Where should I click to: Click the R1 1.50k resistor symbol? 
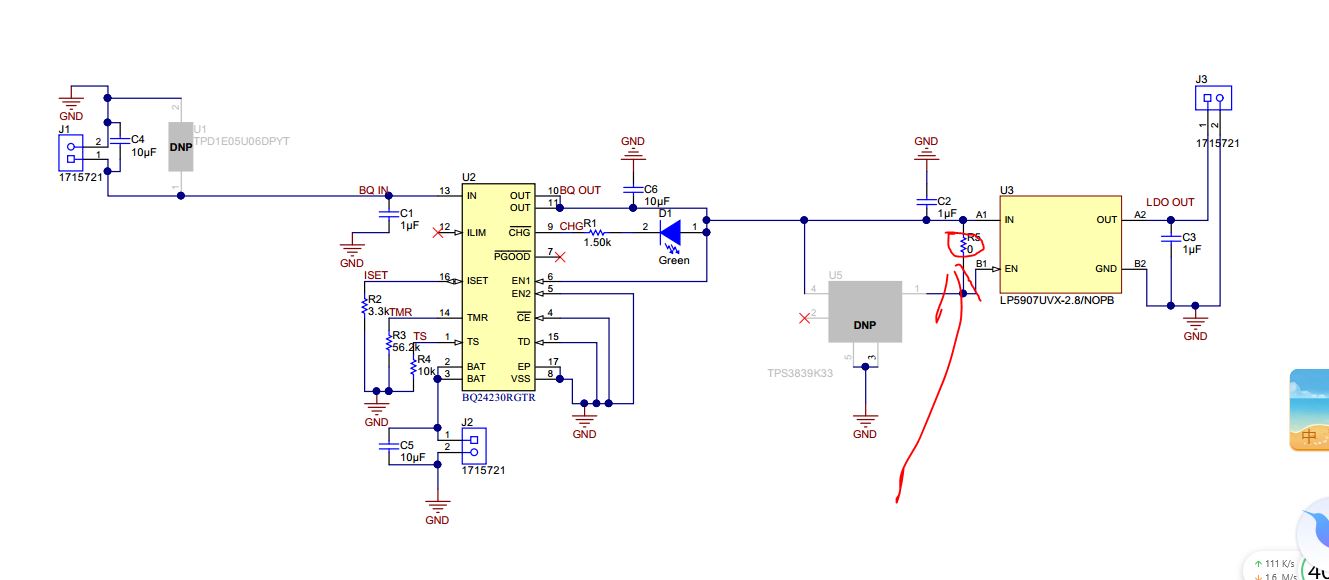click(597, 232)
